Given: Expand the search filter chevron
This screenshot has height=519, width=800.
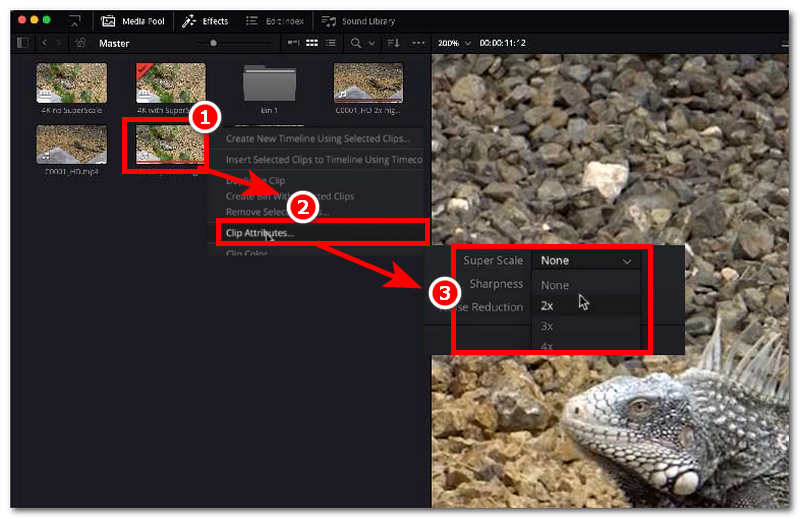Looking at the screenshot, I should pos(372,43).
